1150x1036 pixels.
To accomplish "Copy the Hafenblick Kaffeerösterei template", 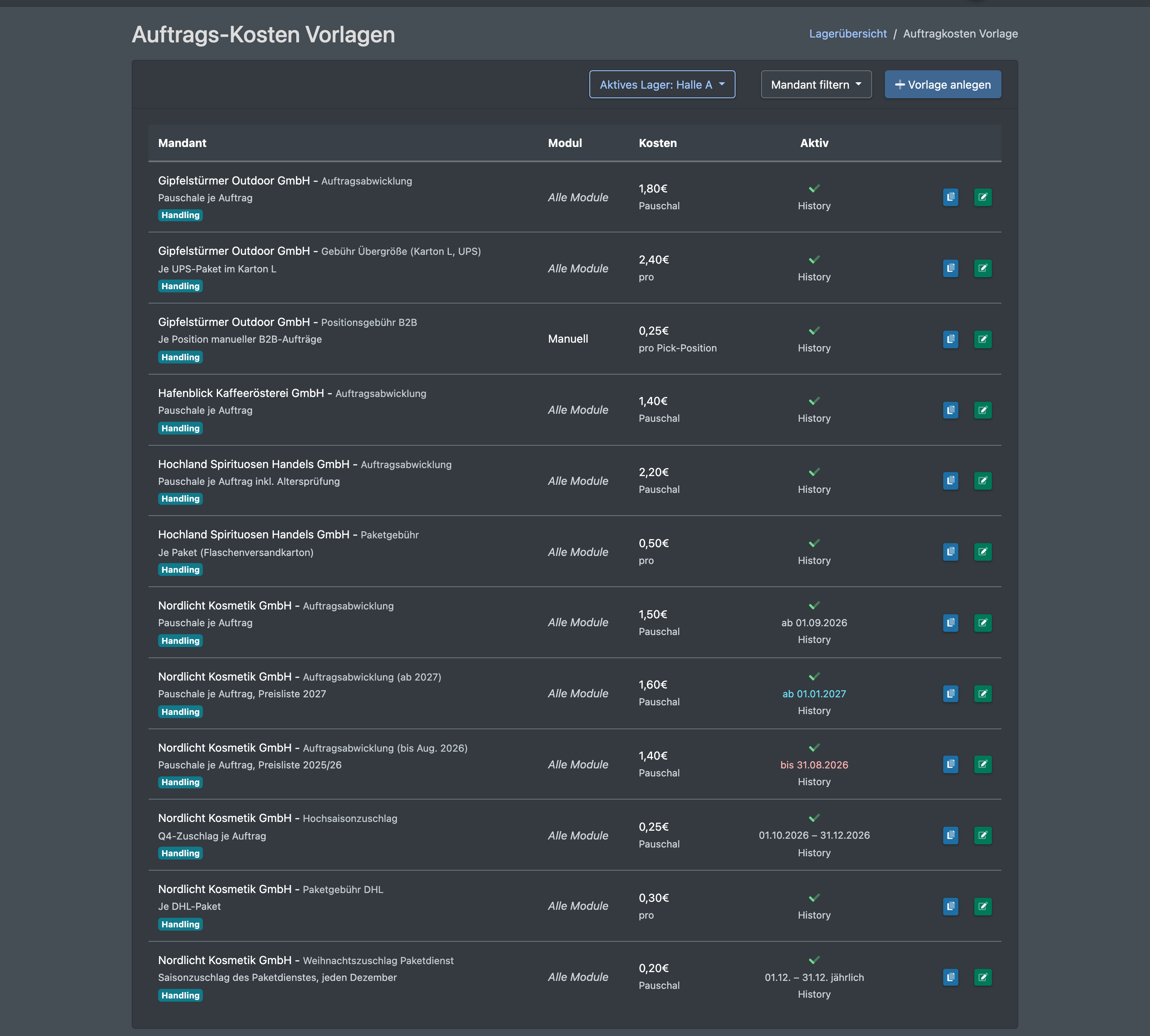I will 950,410.
